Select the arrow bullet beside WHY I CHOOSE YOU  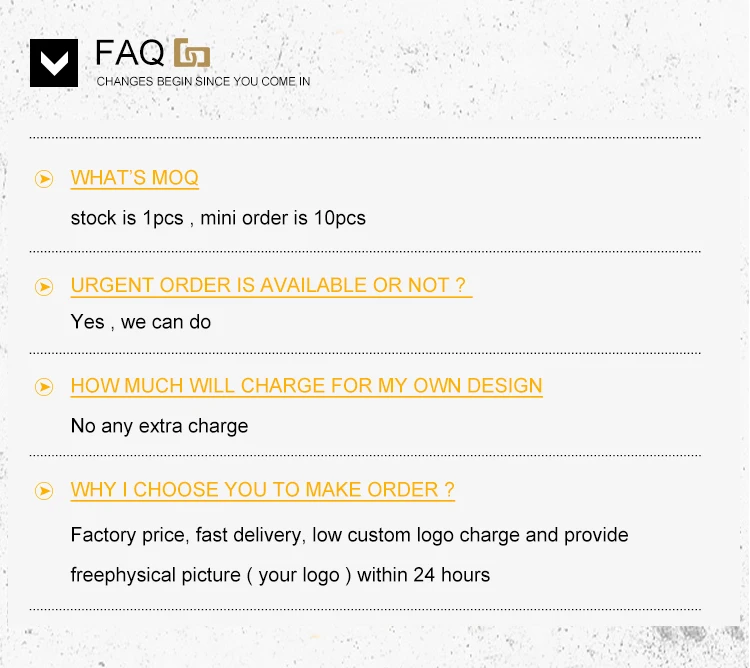[x=44, y=491]
